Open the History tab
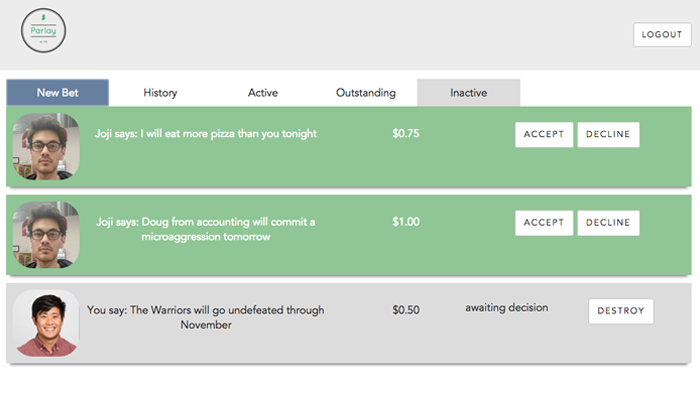This screenshot has height=400, width=700. [x=160, y=93]
